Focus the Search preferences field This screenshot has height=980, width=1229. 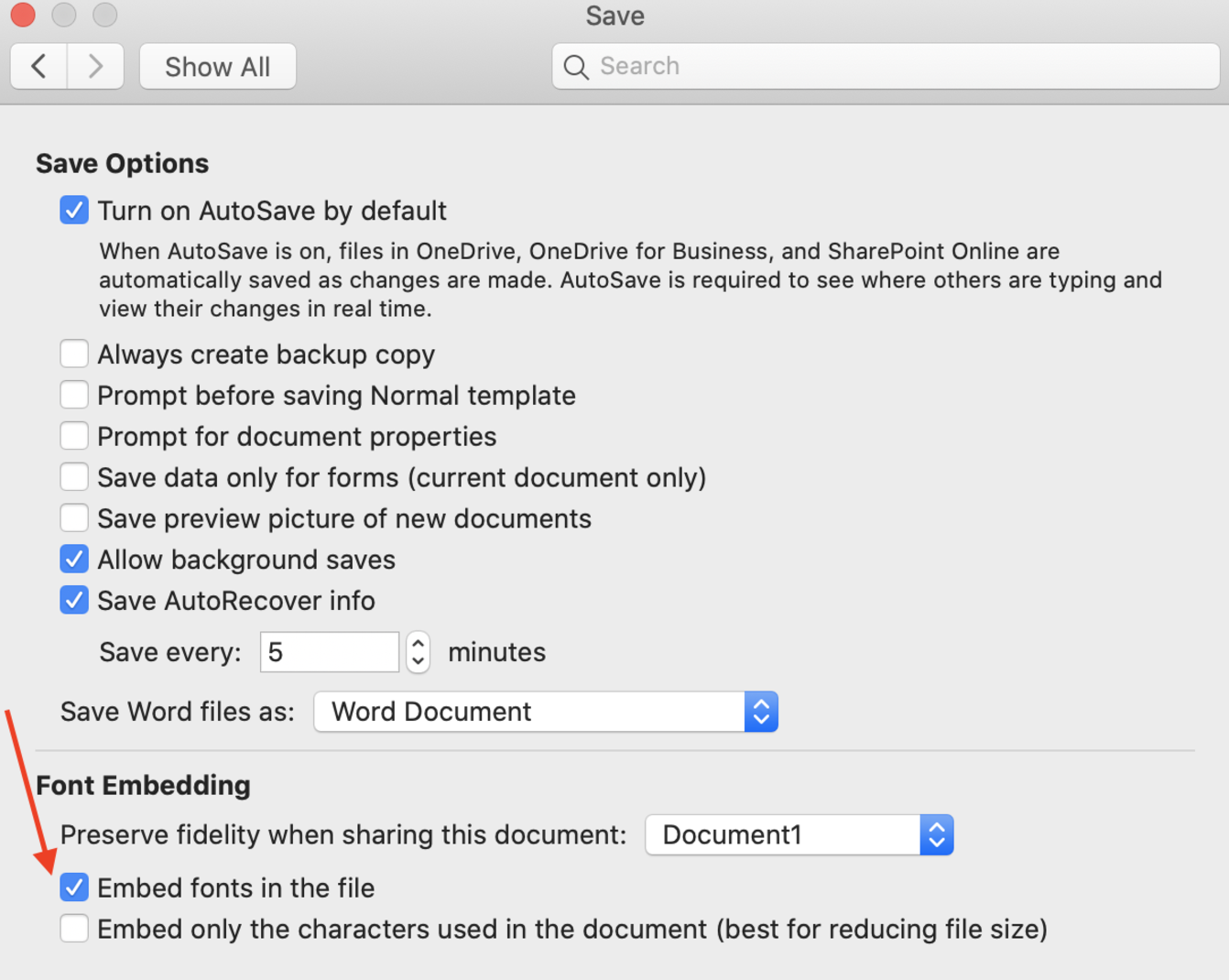tap(897, 66)
